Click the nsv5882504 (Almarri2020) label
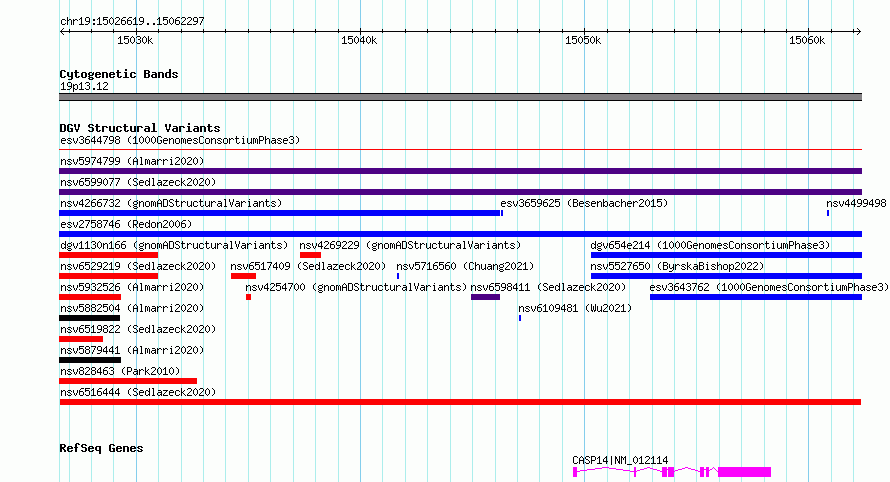This screenshot has height=482, width=890. (x=132, y=308)
